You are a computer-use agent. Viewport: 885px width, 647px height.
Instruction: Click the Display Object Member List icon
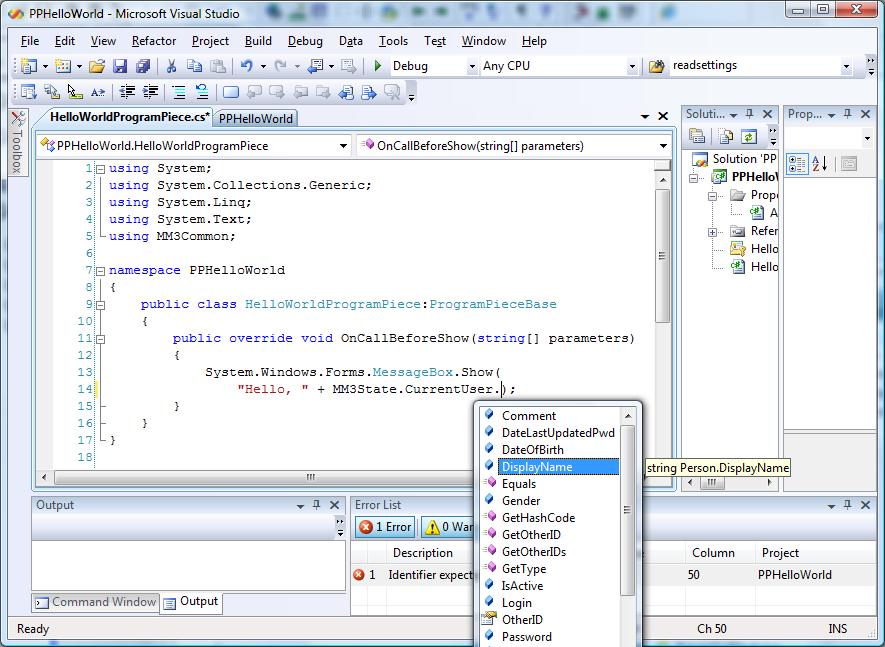point(28,91)
